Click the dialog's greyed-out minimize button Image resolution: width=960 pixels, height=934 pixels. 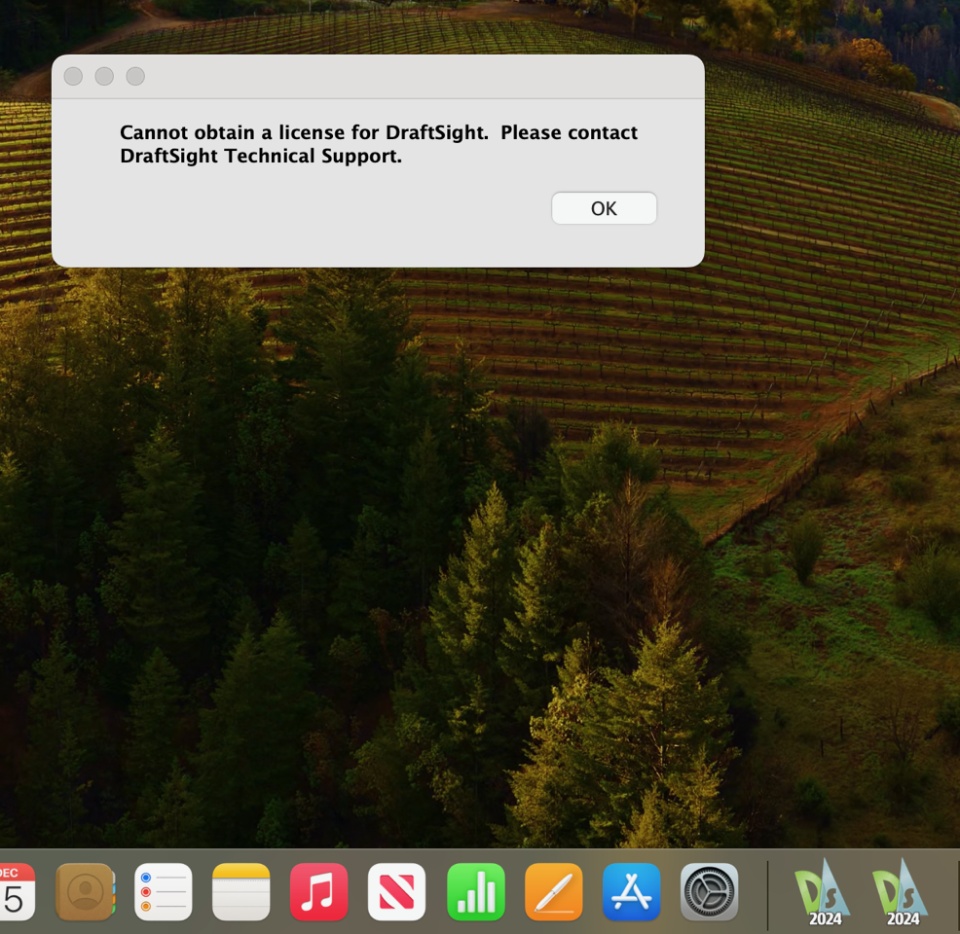[104, 77]
